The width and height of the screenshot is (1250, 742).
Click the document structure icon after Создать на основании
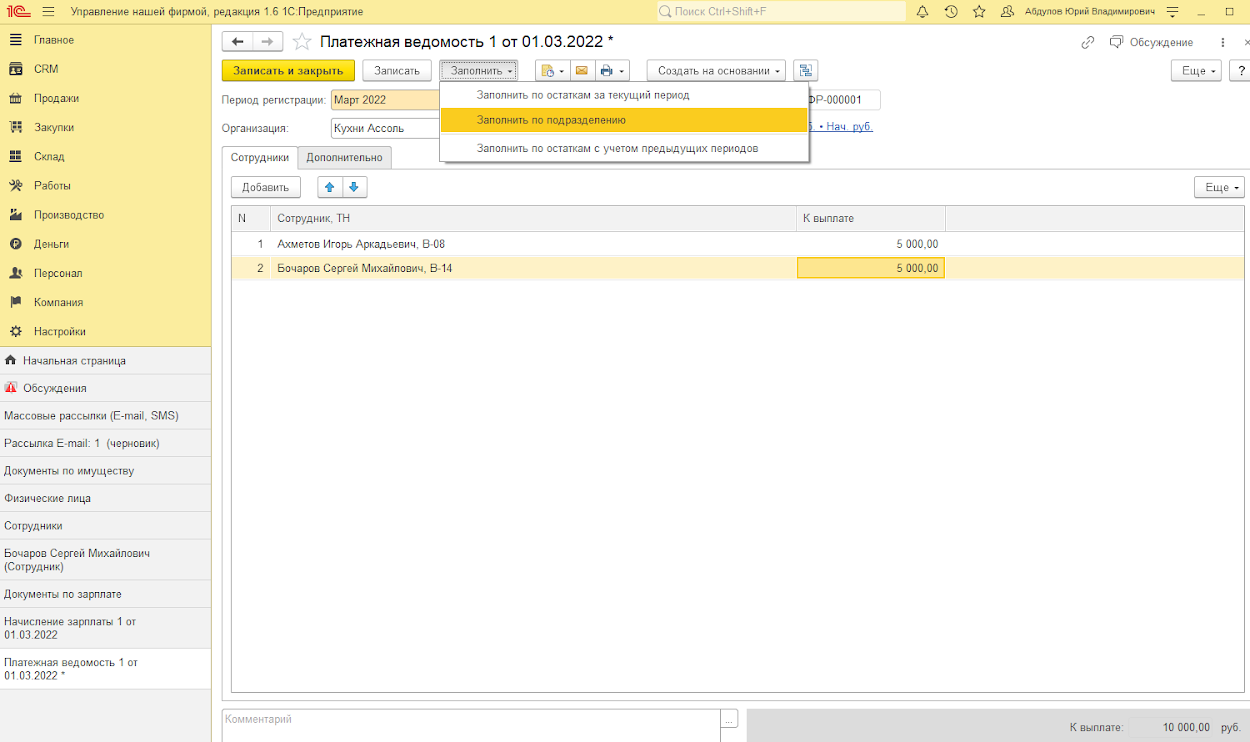pyautogui.click(x=805, y=71)
